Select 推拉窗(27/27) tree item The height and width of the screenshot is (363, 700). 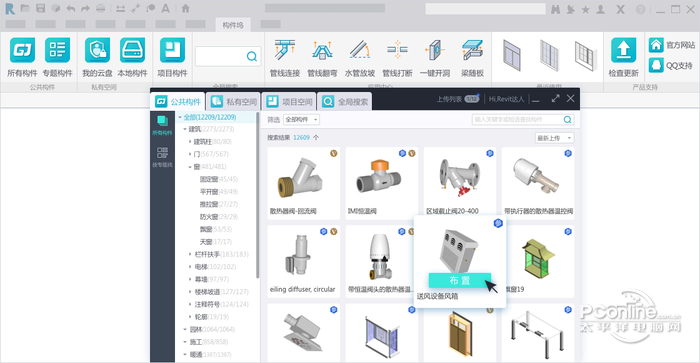(x=219, y=204)
